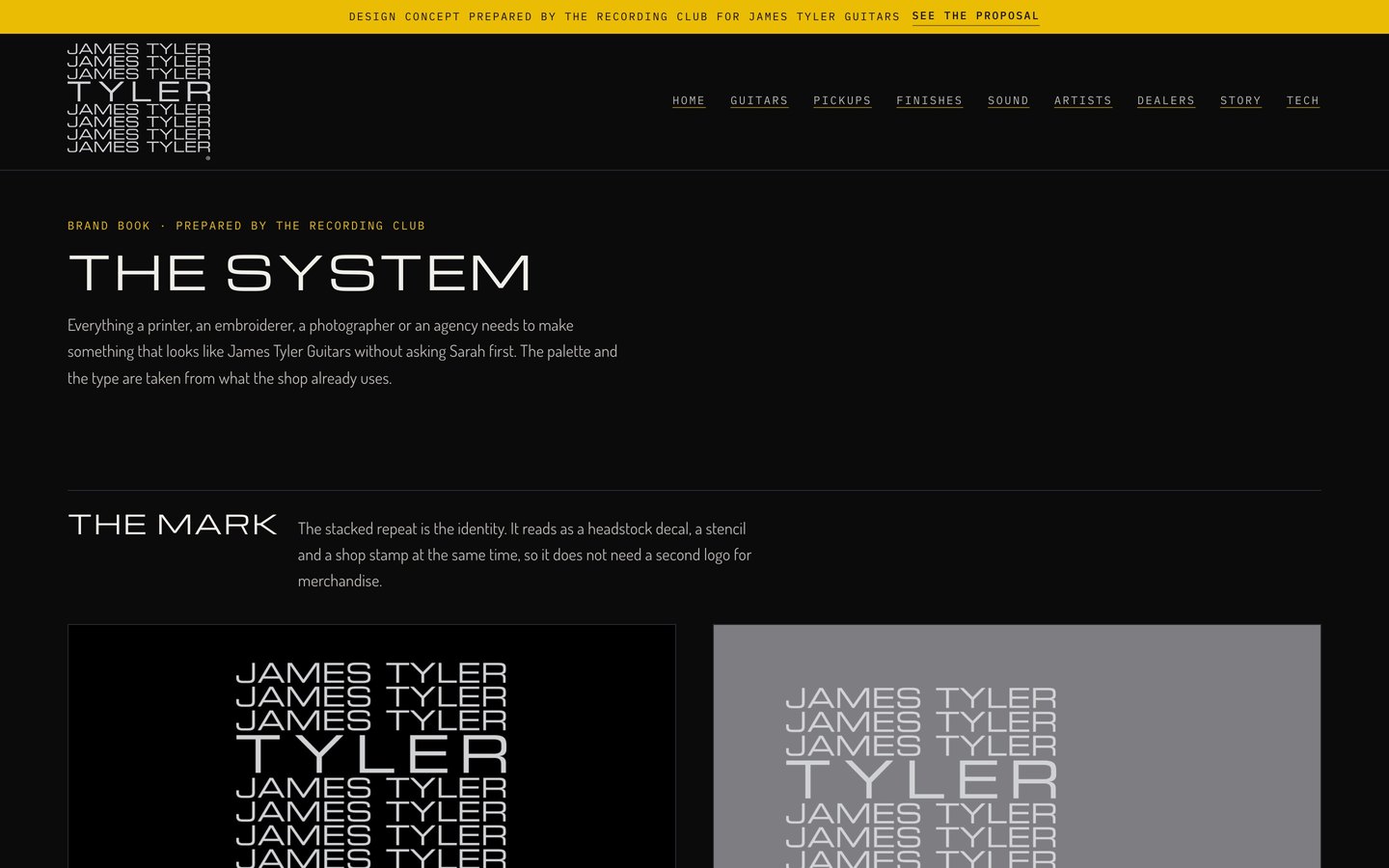Open the Sound page
The width and height of the screenshot is (1389, 868).
click(x=1008, y=100)
